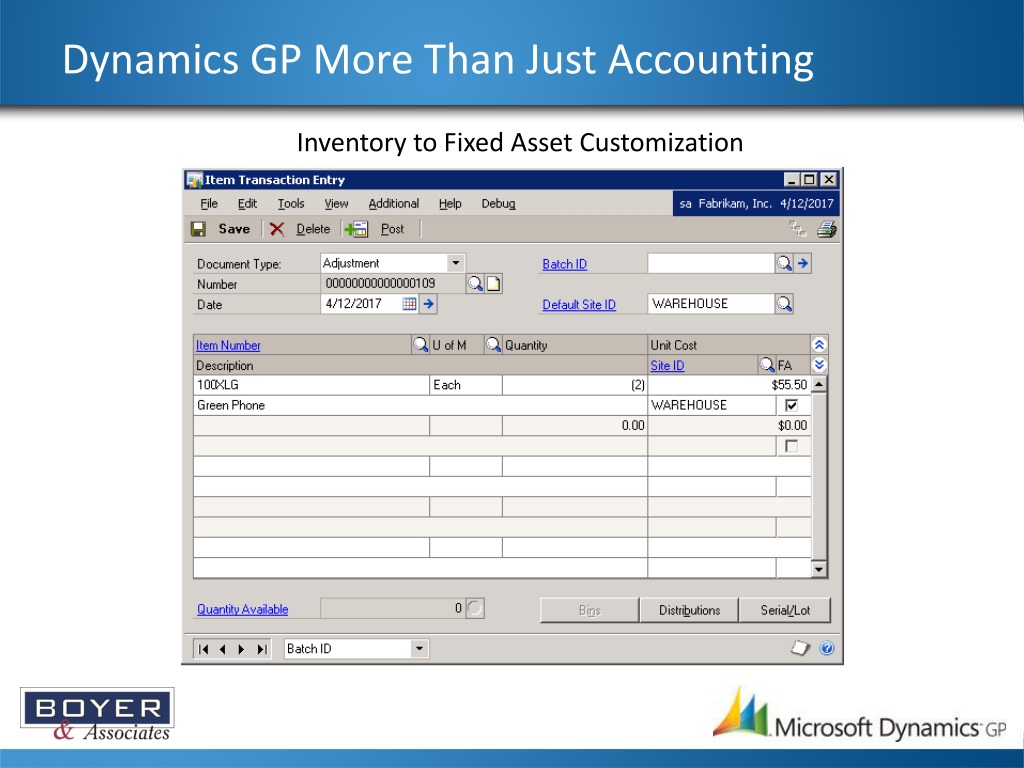Open the Item Number lookup magnifier
This screenshot has width=1024, height=768.
pyautogui.click(x=421, y=344)
